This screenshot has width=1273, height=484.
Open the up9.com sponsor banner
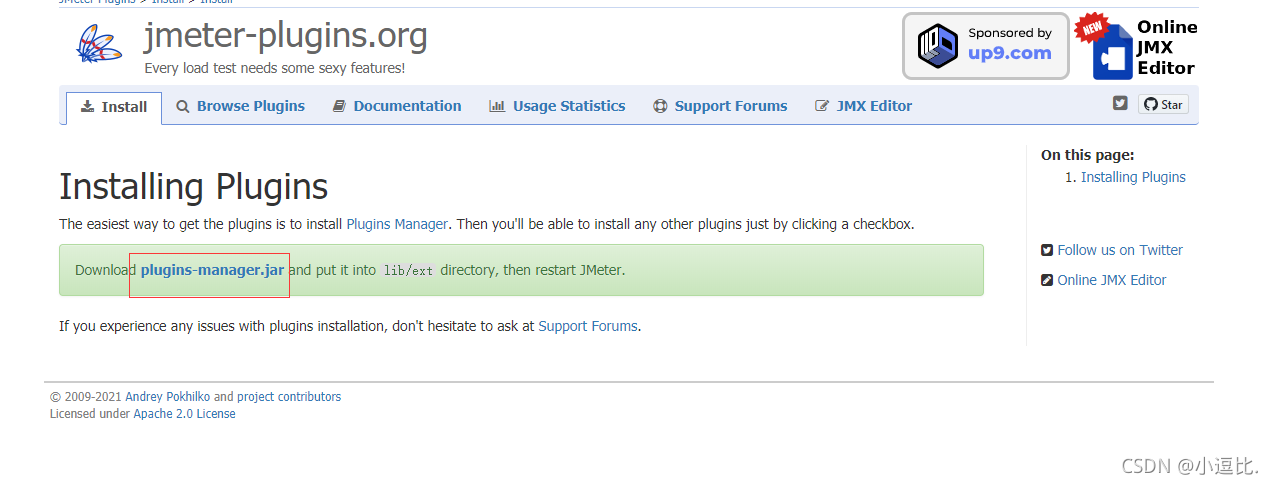click(985, 46)
